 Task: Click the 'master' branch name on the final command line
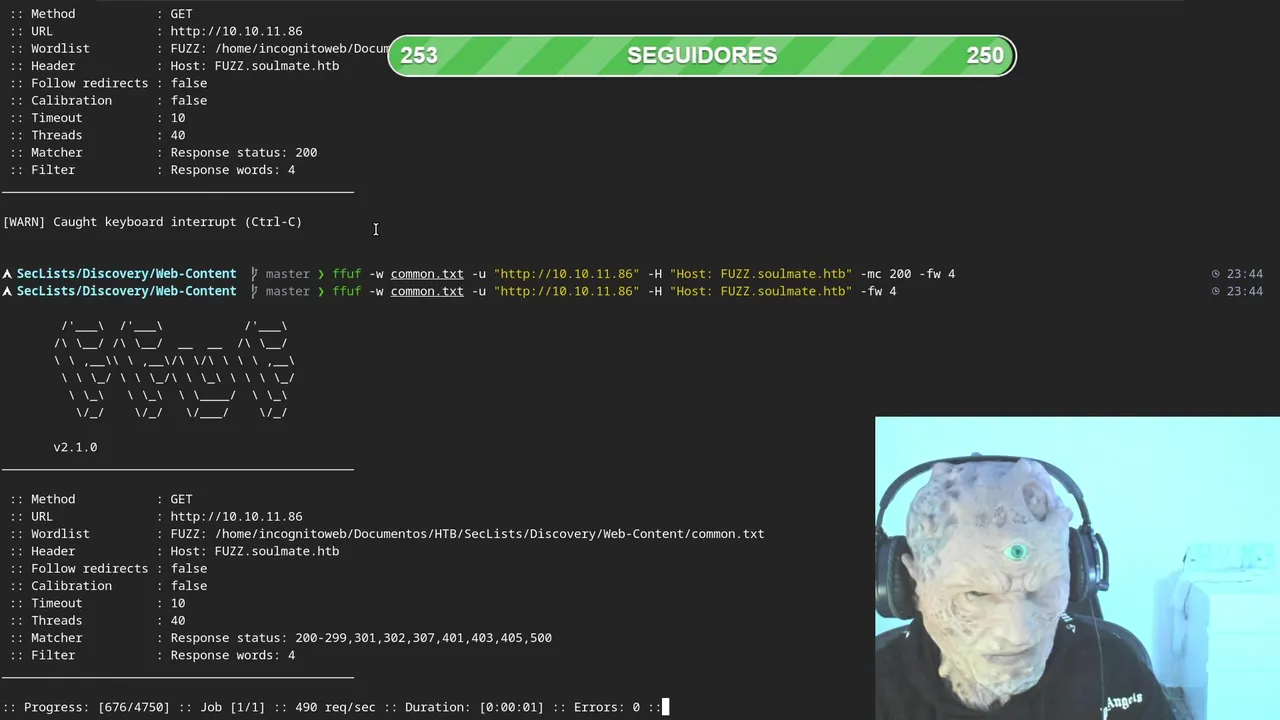[288, 291]
